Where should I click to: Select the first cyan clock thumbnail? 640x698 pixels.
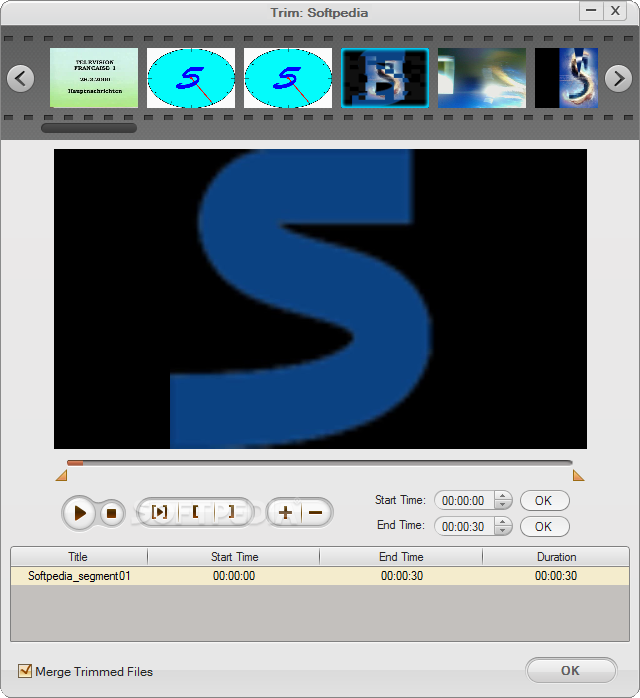coord(191,78)
